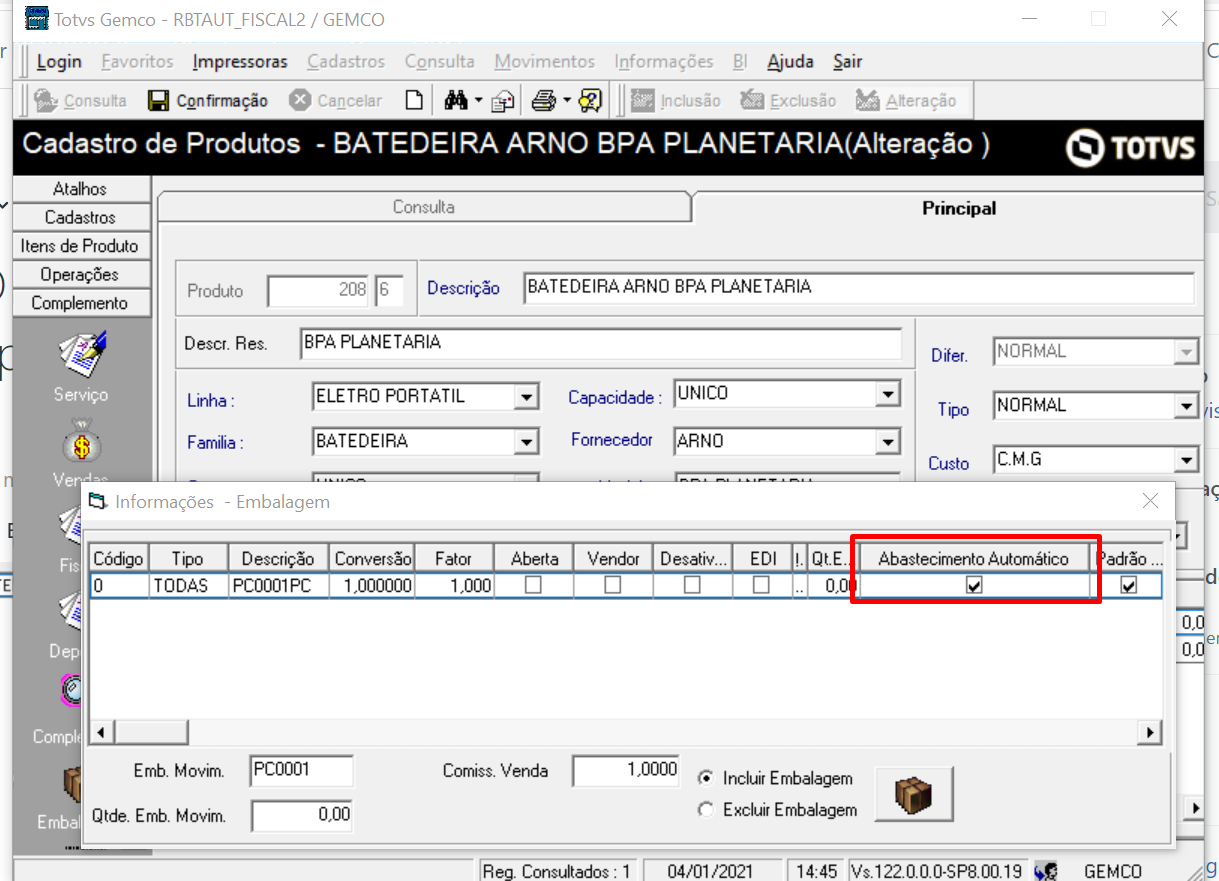
Task: Click the Atalhos sidebar button
Action: point(80,188)
